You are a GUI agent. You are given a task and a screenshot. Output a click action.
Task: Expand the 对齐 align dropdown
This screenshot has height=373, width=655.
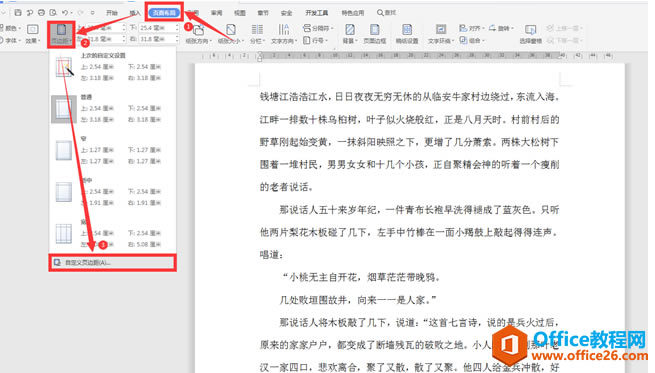point(472,28)
